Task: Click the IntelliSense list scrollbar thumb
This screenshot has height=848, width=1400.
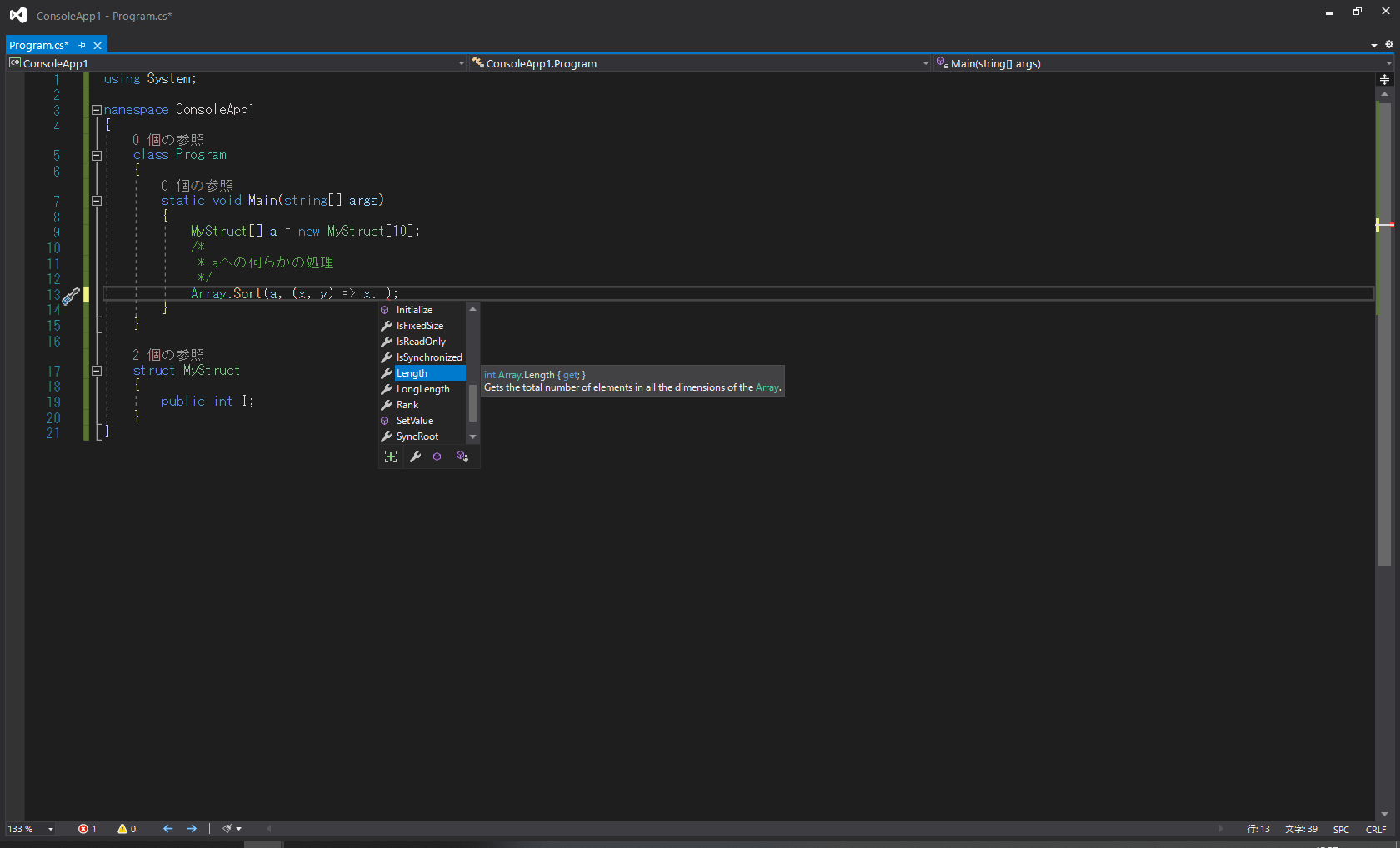Action: (x=472, y=403)
